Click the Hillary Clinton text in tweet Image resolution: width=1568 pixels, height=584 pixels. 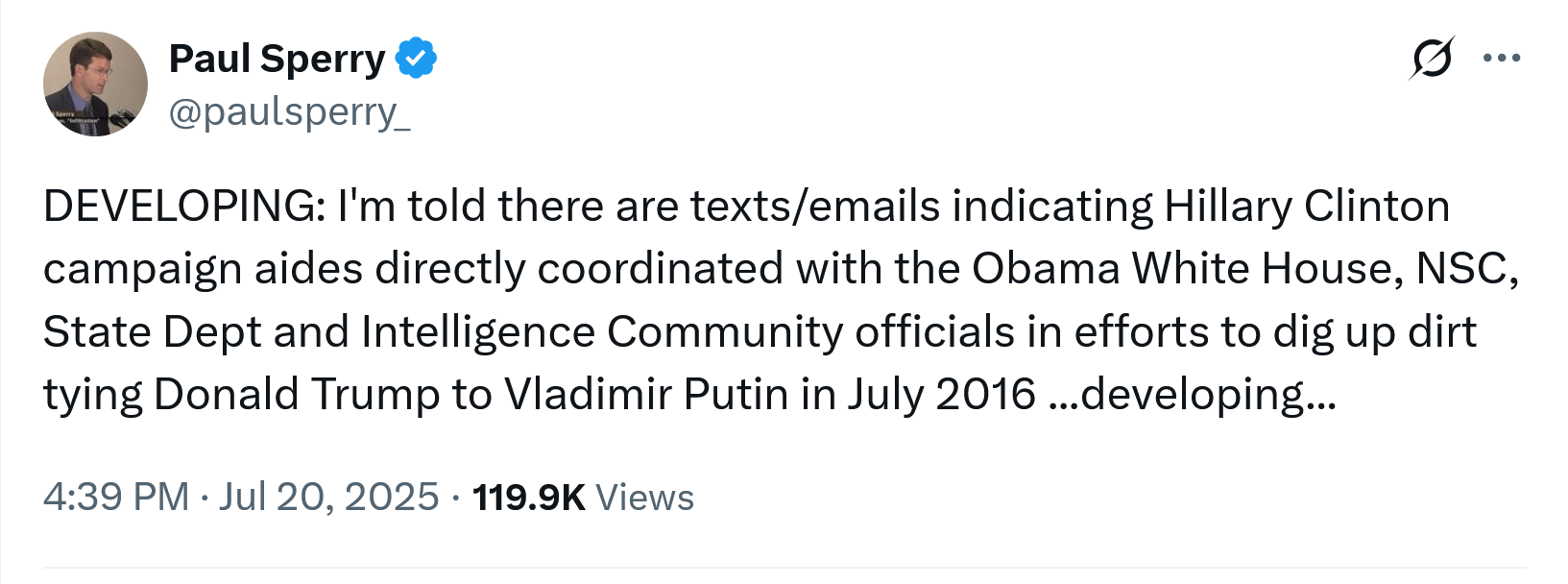(x=1306, y=207)
